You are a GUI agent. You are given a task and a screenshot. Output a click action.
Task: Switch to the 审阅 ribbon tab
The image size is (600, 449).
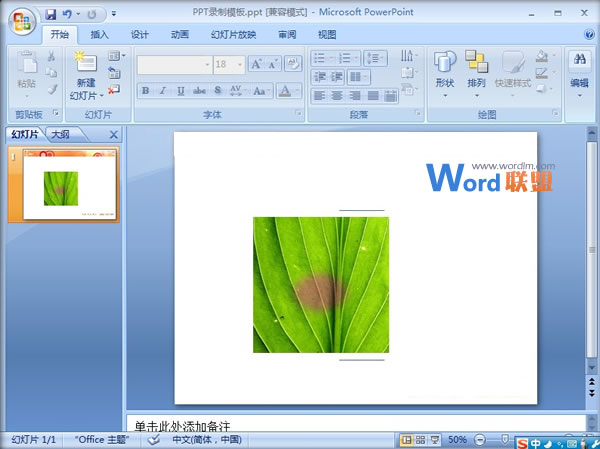click(287, 35)
